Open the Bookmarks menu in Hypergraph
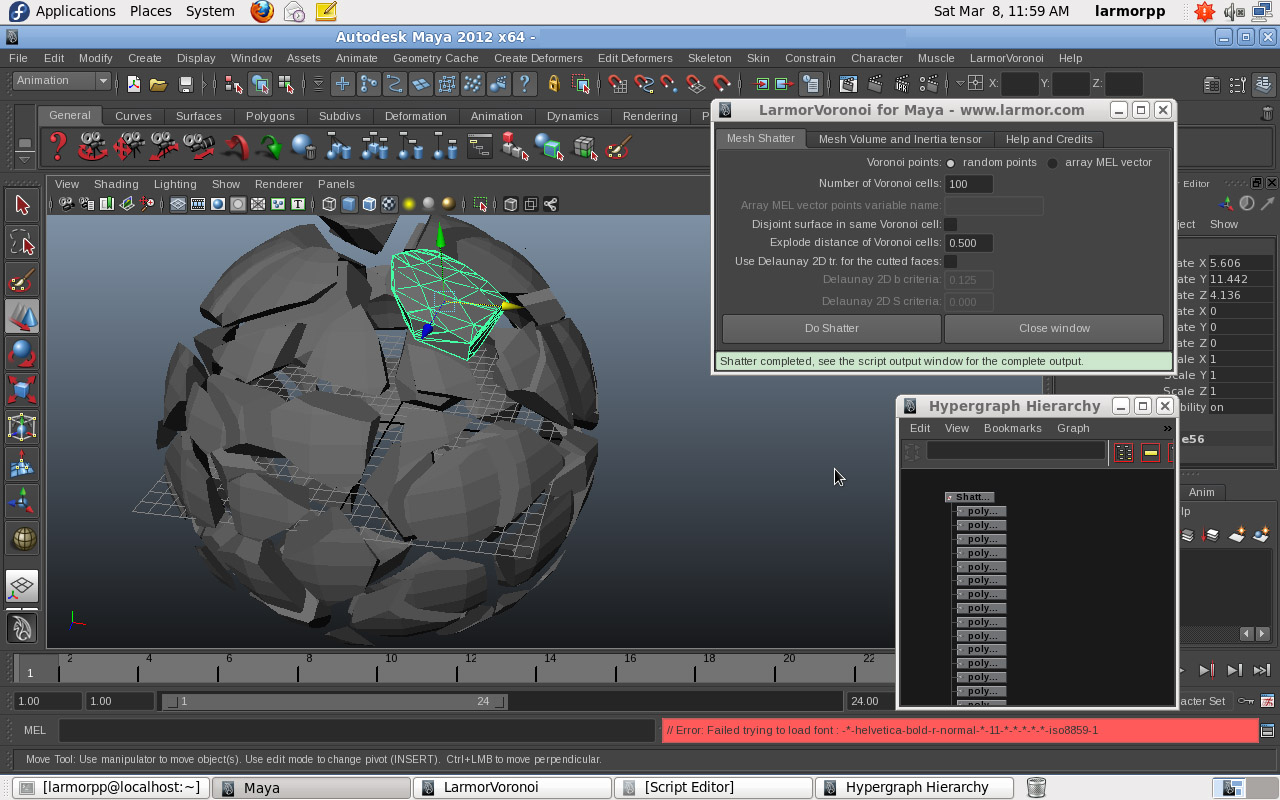 click(1012, 428)
